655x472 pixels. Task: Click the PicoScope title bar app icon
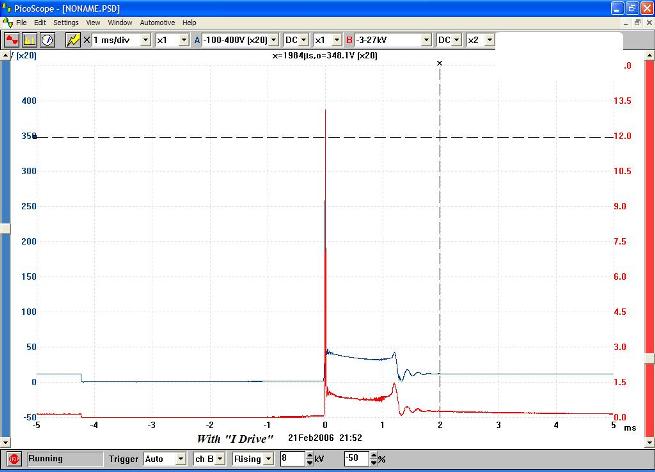pos(8,7)
